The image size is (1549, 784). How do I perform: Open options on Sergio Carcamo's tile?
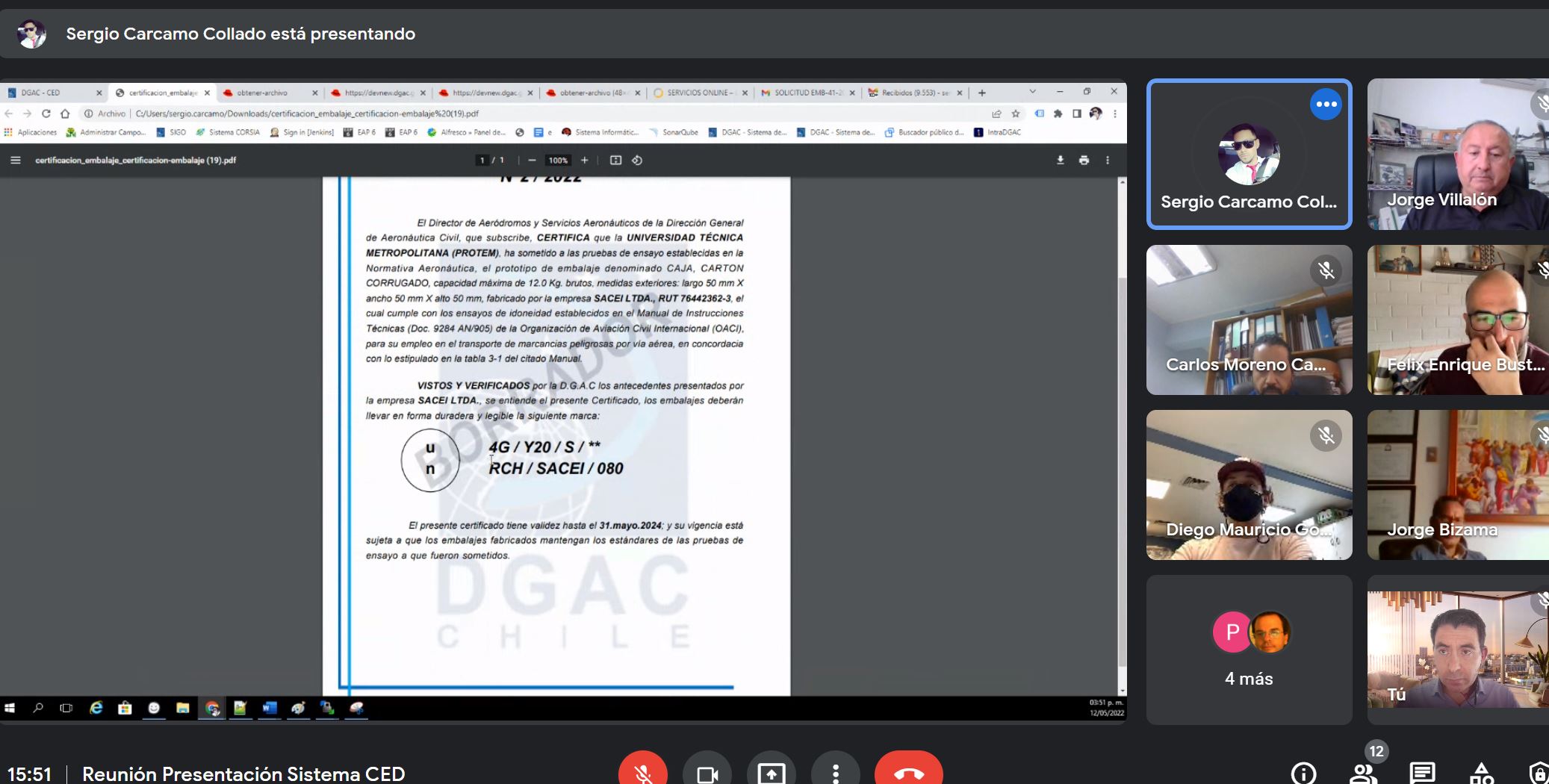pyautogui.click(x=1326, y=105)
